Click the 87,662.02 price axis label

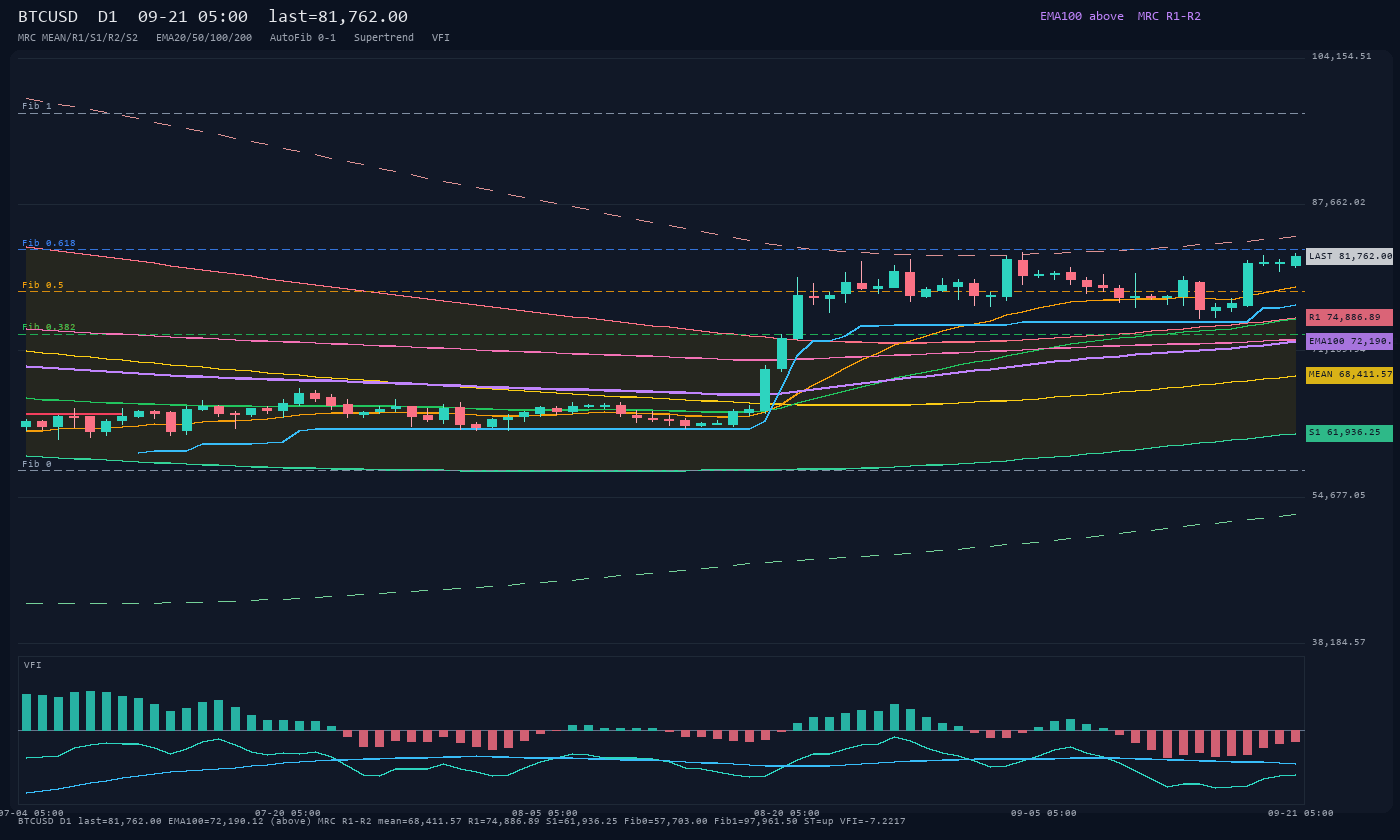[x=1339, y=202]
